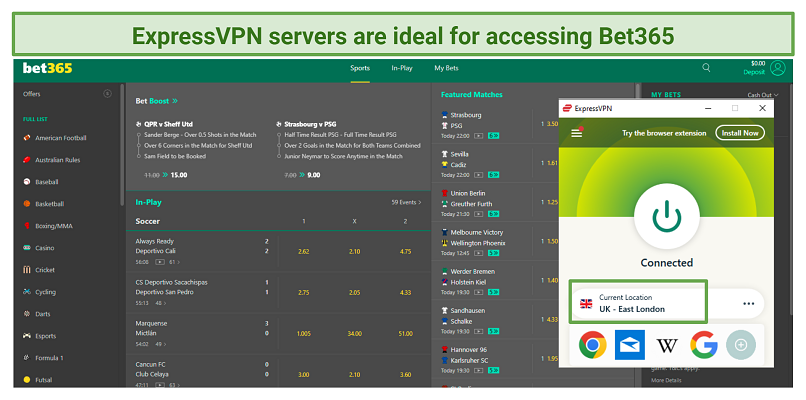Launch Wikipedia shortcut in ExpressVPN
The width and height of the screenshot is (806, 400).
[667, 345]
